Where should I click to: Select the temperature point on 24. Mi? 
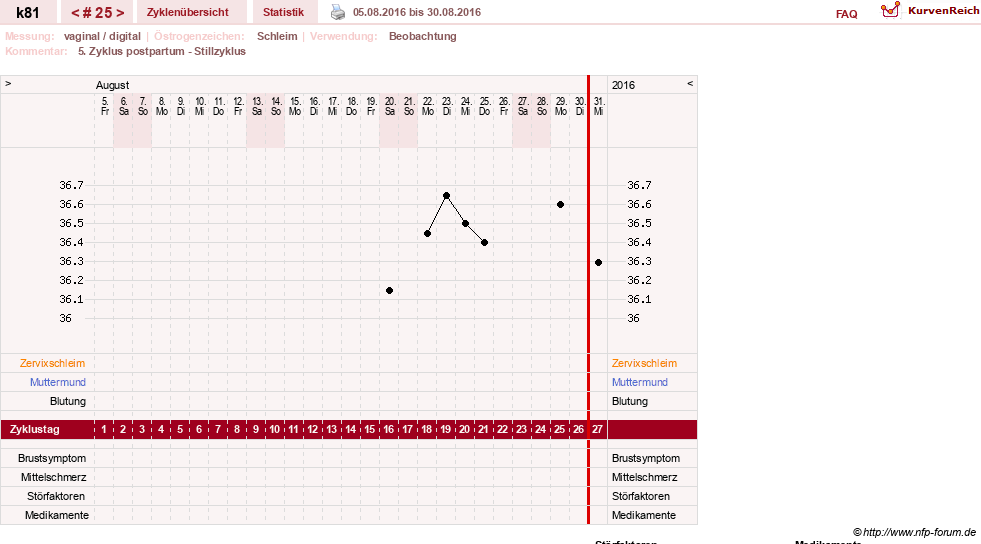tap(465, 223)
